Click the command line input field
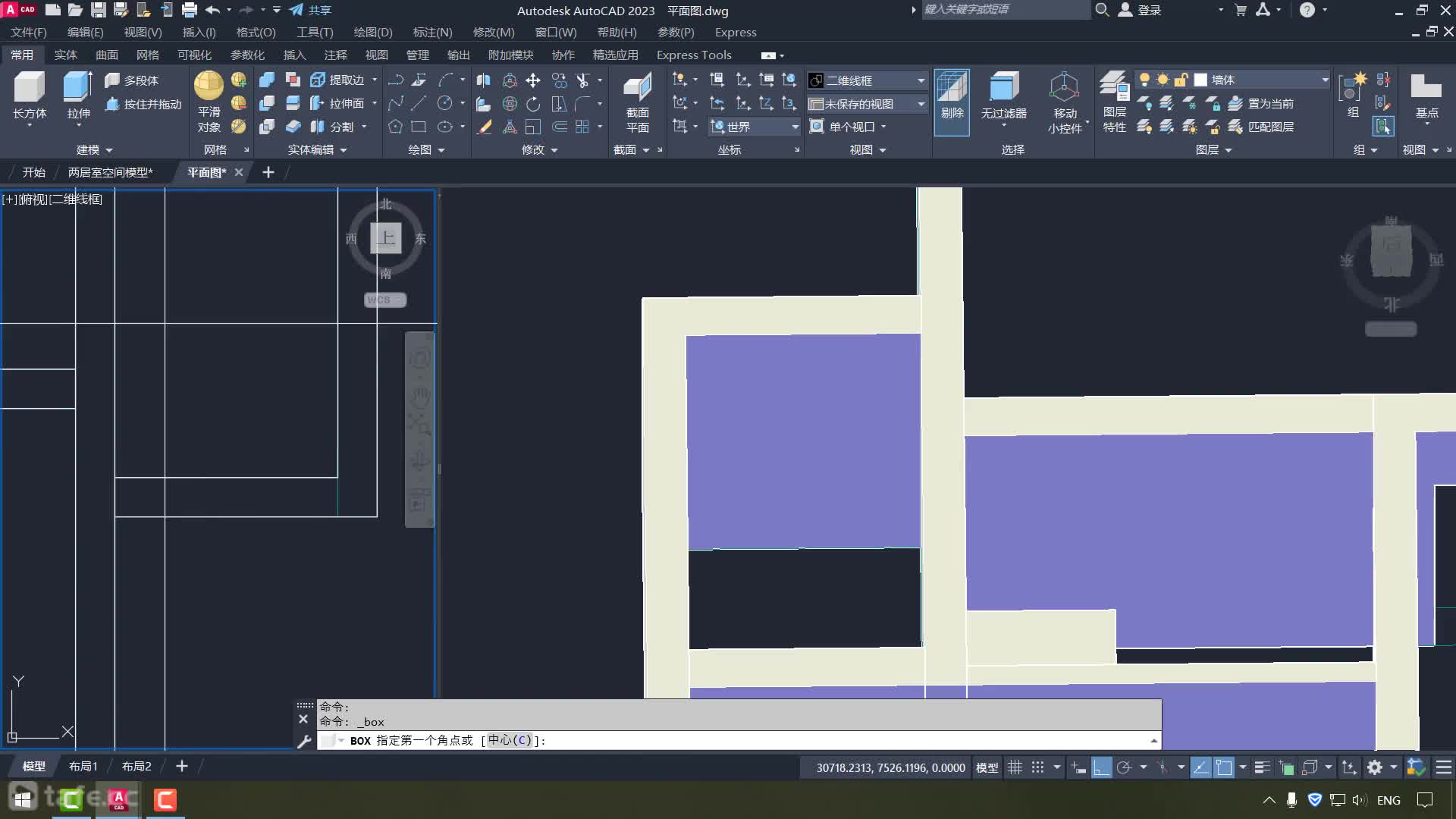The height and width of the screenshot is (819, 1456). pyautogui.click(x=739, y=740)
